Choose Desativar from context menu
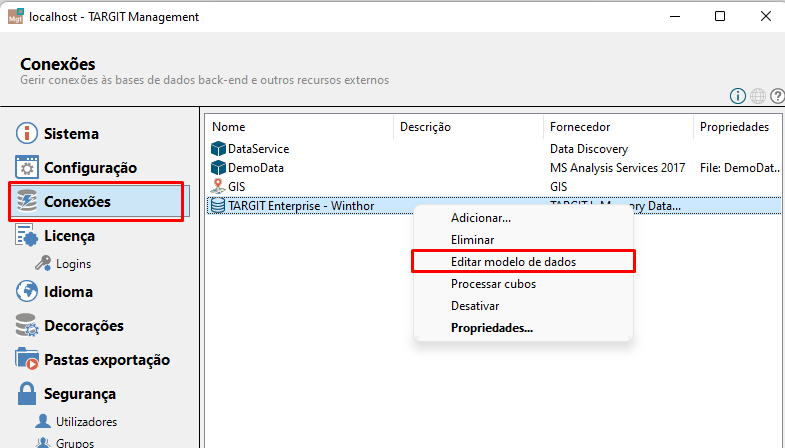 coord(475,306)
